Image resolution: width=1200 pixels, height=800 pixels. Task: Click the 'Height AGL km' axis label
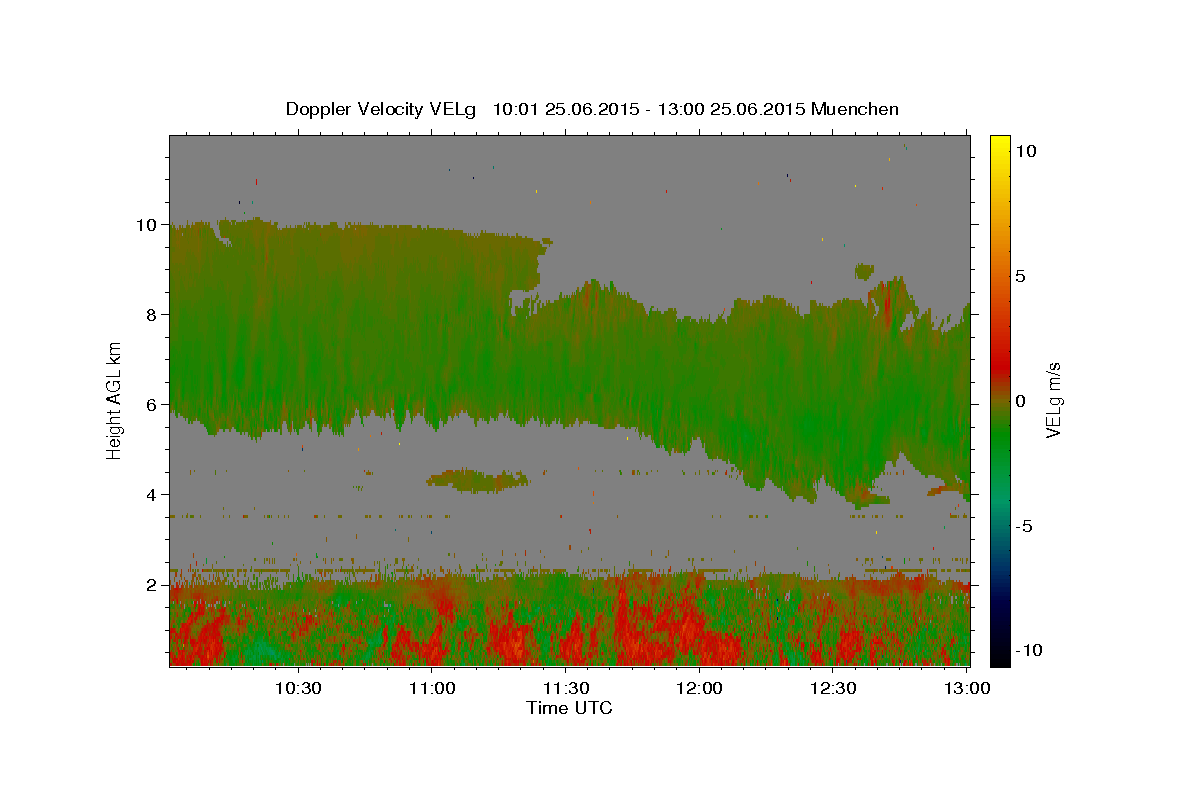pos(115,399)
